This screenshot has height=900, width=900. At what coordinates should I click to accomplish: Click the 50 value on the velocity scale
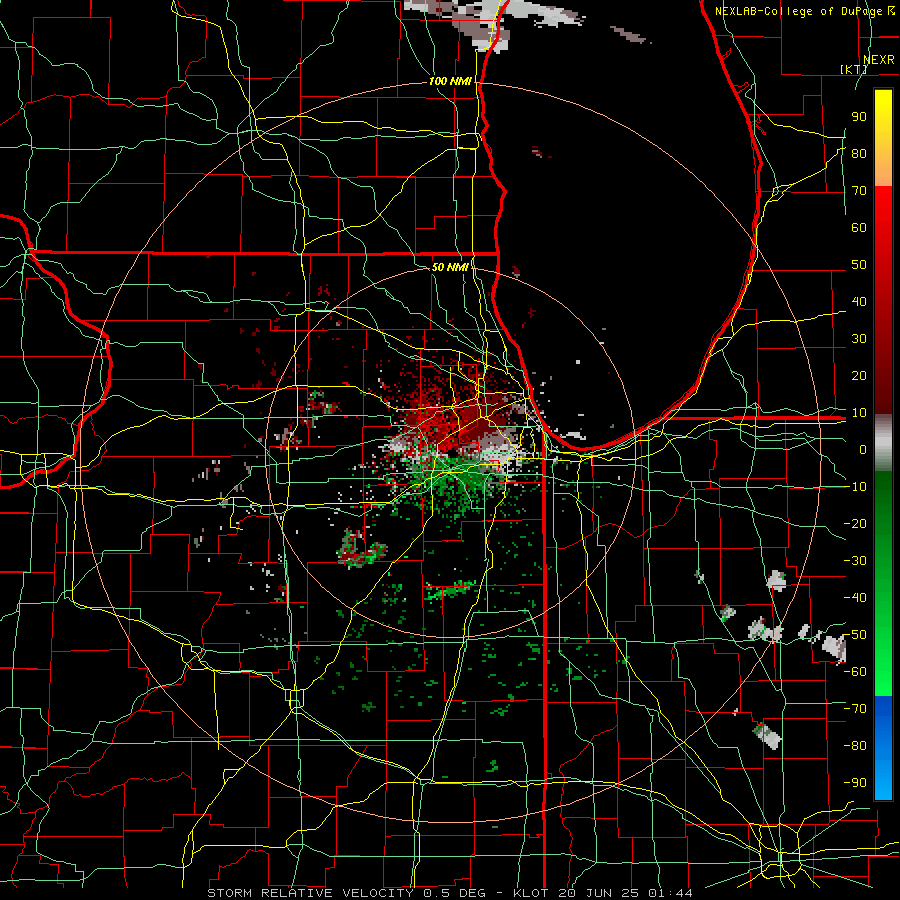859,265
